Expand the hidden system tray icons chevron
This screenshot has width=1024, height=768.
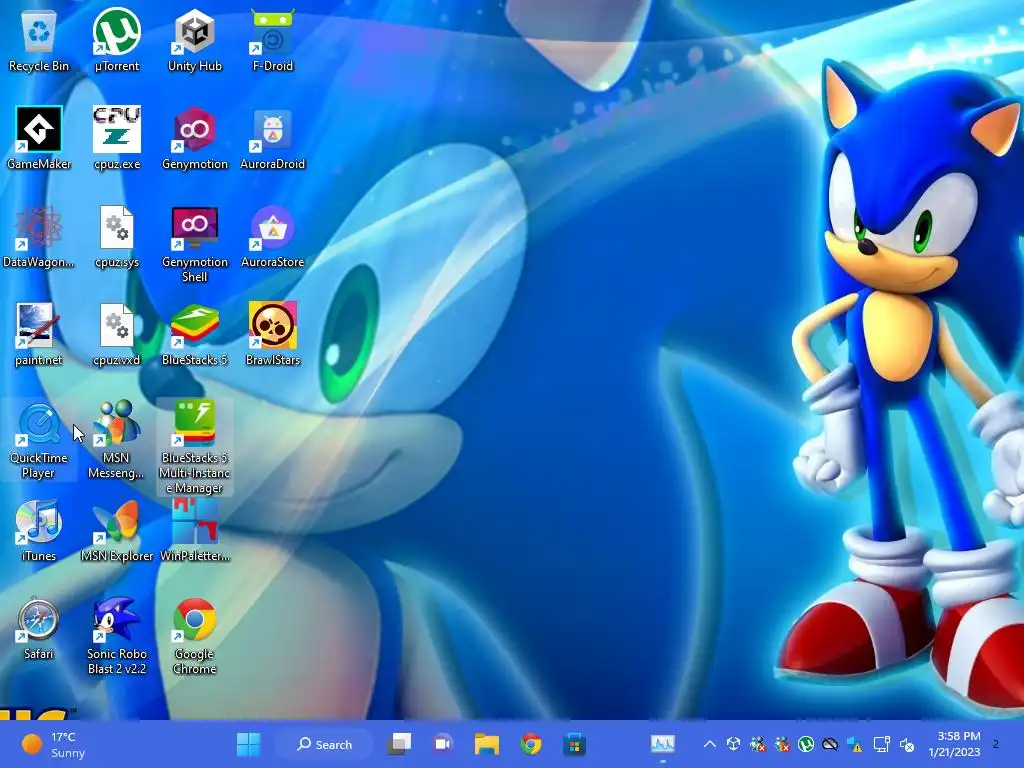[710, 744]
